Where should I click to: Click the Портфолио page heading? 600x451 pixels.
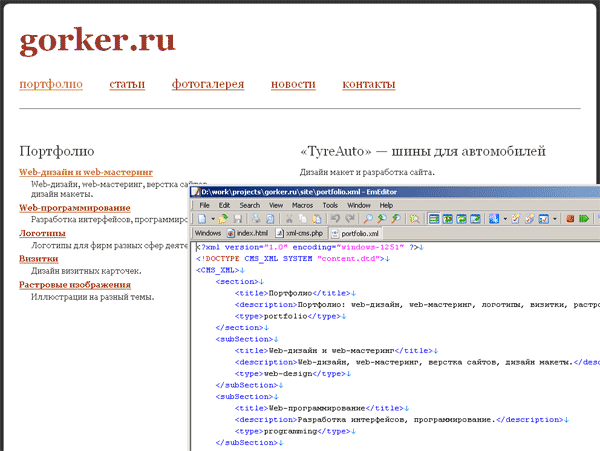(57, 151)
